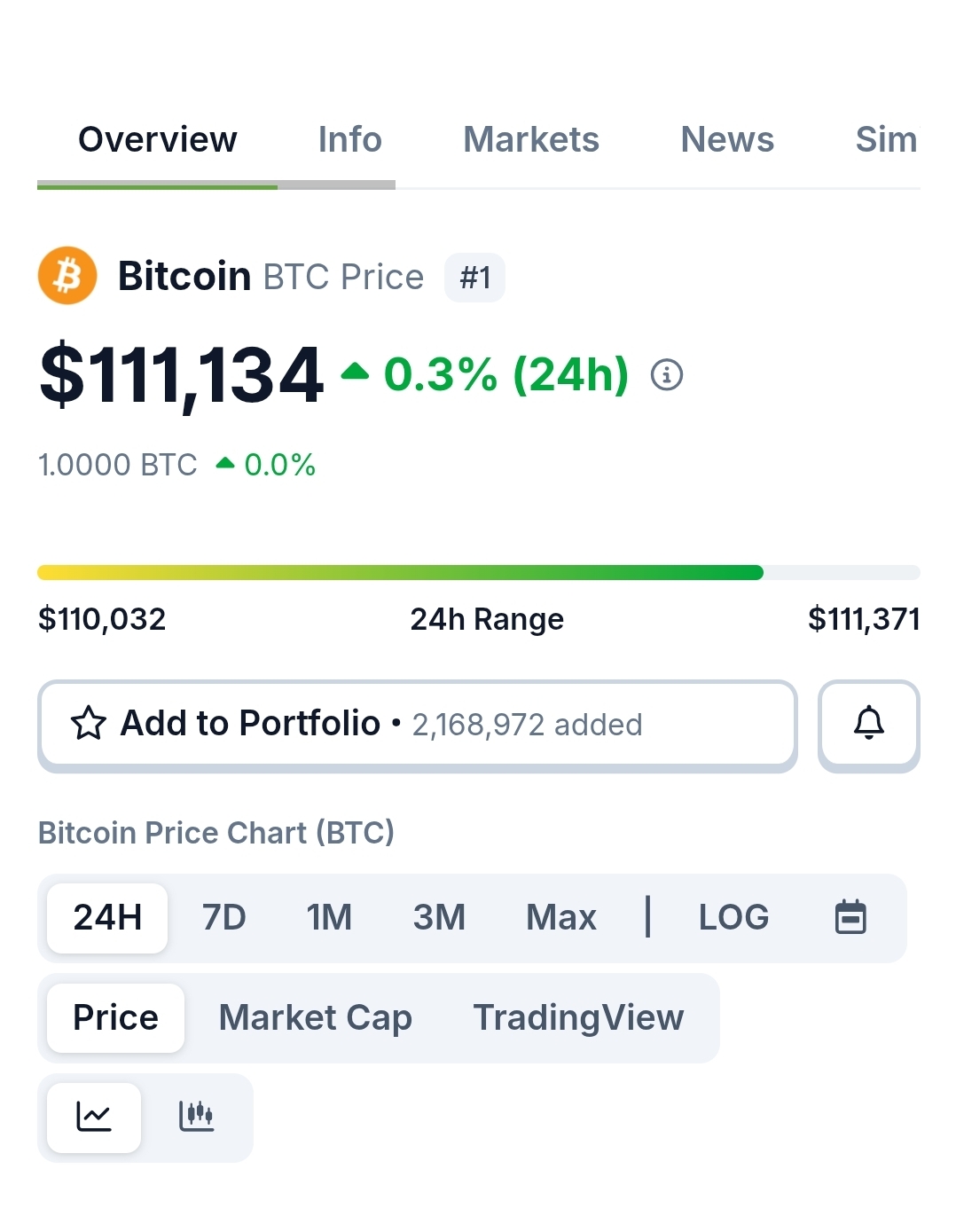The width and height of the screenshot is (956, 1232).
Task: Open the calendar date range picker icon
Action: click(850, 917)
